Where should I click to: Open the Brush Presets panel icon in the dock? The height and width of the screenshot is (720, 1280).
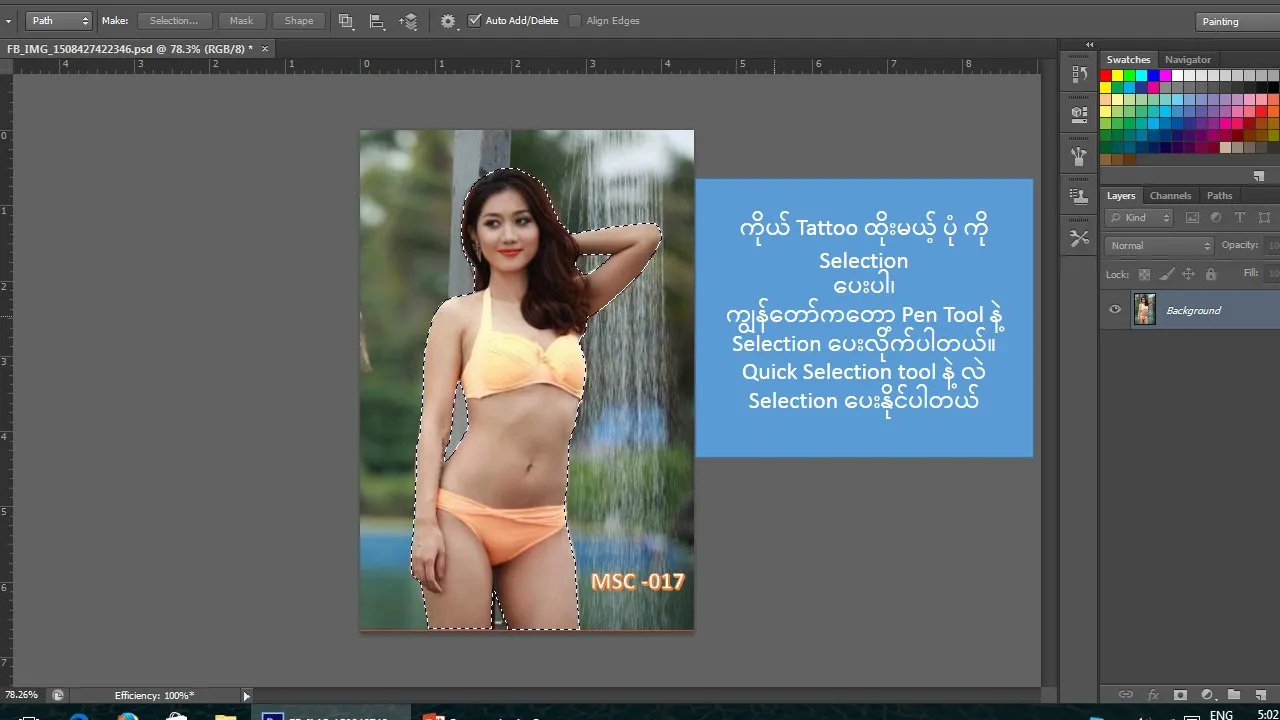[x=1079, y=156]
